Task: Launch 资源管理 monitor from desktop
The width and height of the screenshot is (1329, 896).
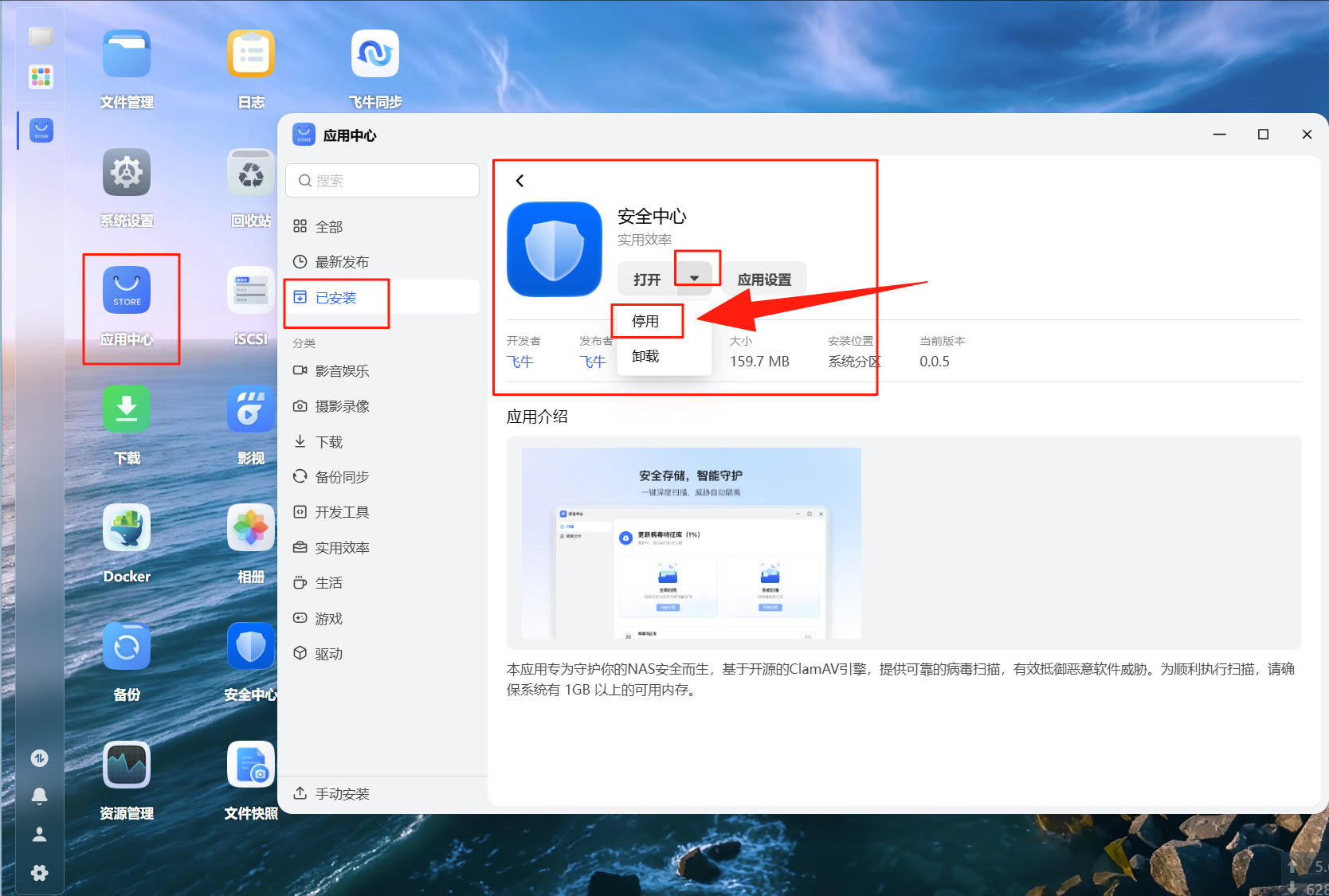Action: (127, 765)
